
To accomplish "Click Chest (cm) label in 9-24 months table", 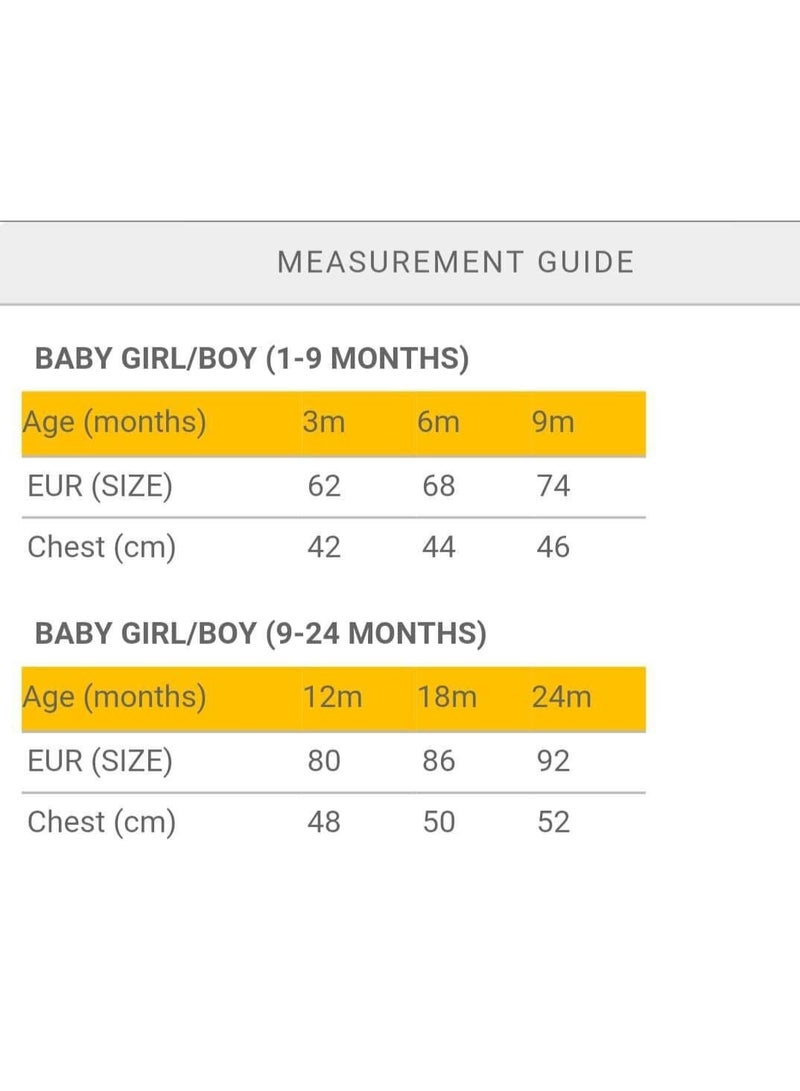I will point(102,822).
